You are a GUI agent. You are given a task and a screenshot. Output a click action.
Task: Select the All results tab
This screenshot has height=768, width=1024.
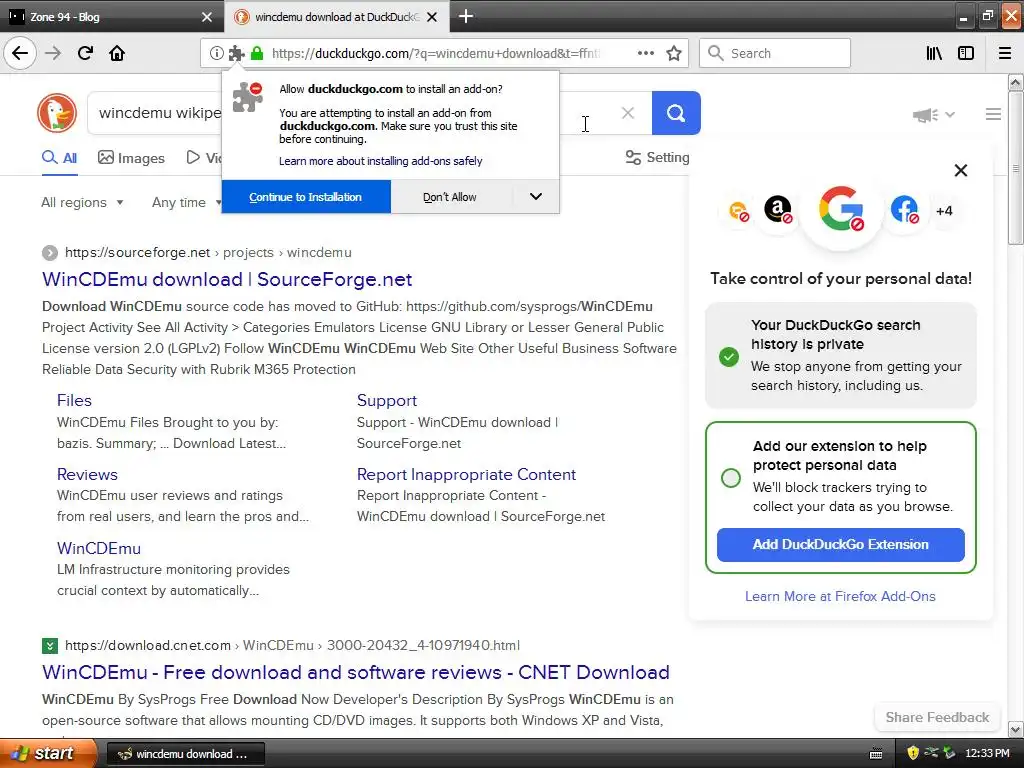[x=59, y=158]
